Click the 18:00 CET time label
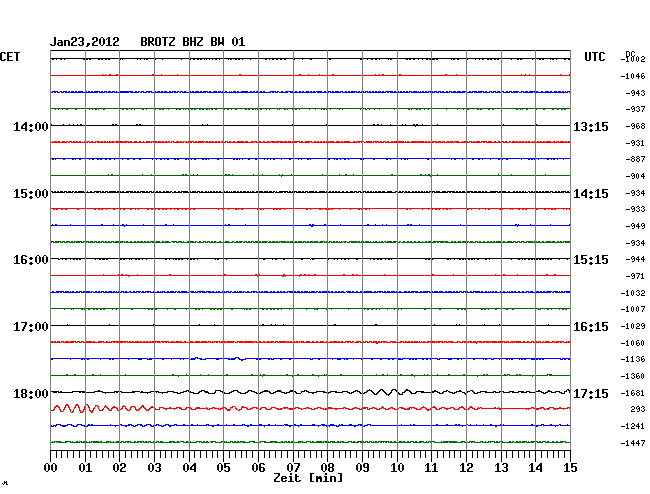 tap(30, 393)
